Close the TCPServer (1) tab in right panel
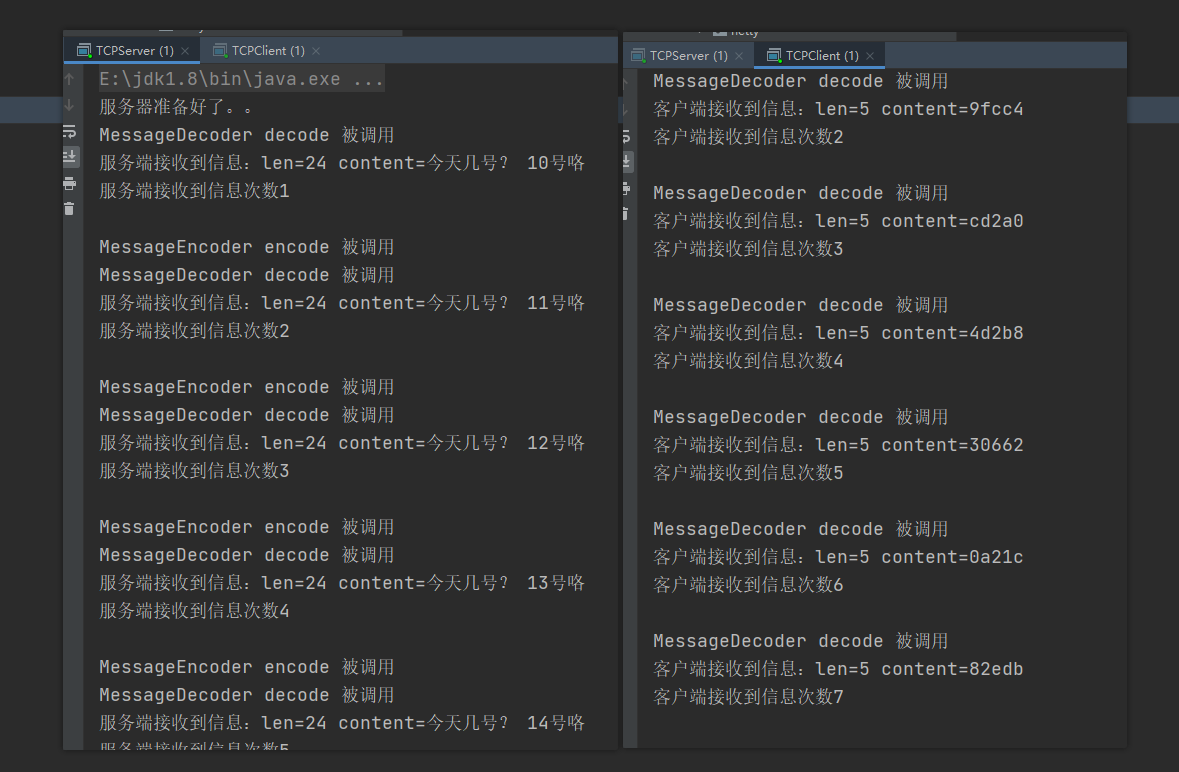The height and width of the screenshot is (772, 1179). [x=739, y=56]
